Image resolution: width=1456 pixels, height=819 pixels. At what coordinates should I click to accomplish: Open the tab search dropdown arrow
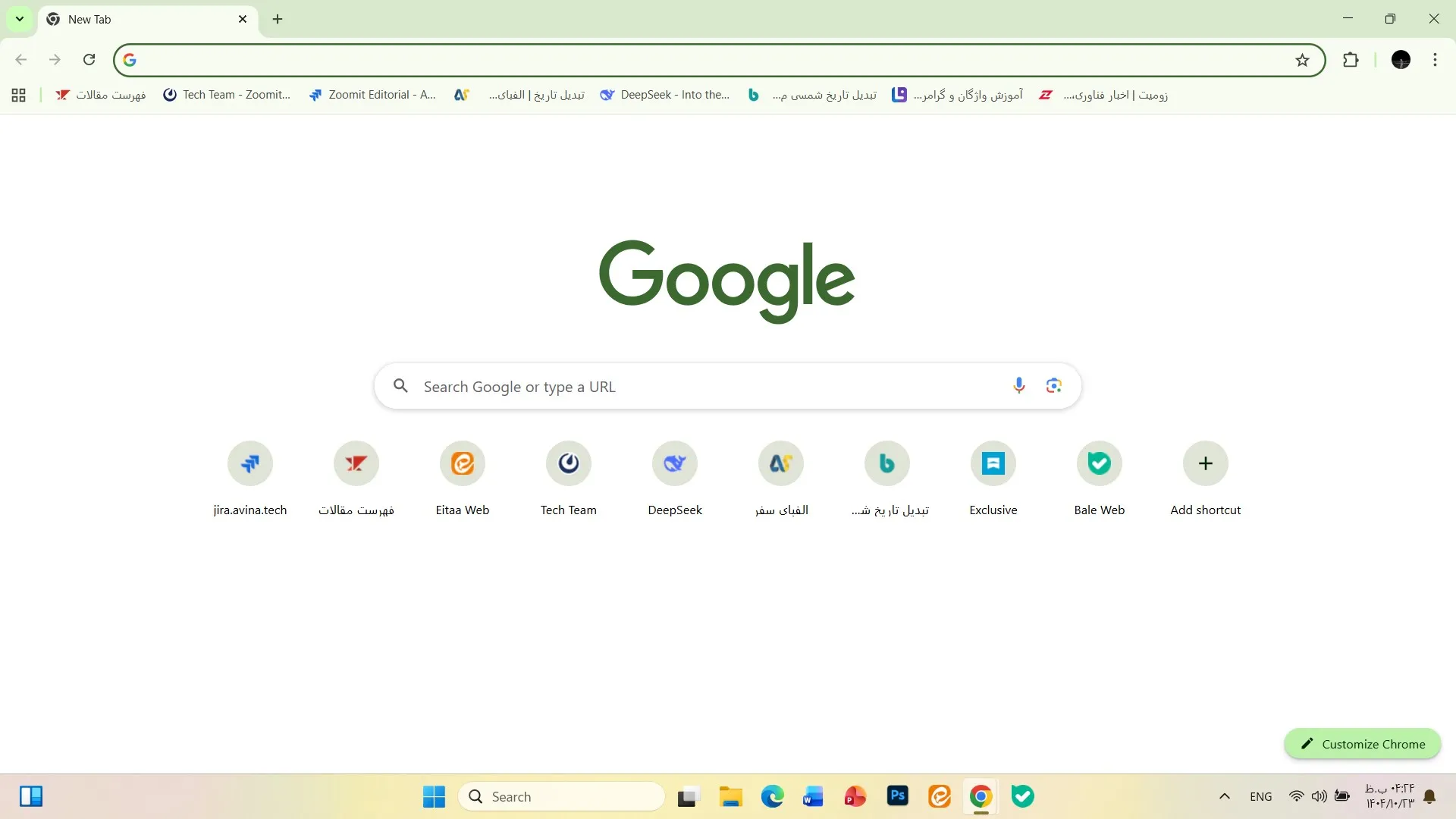tap(20, 19)
